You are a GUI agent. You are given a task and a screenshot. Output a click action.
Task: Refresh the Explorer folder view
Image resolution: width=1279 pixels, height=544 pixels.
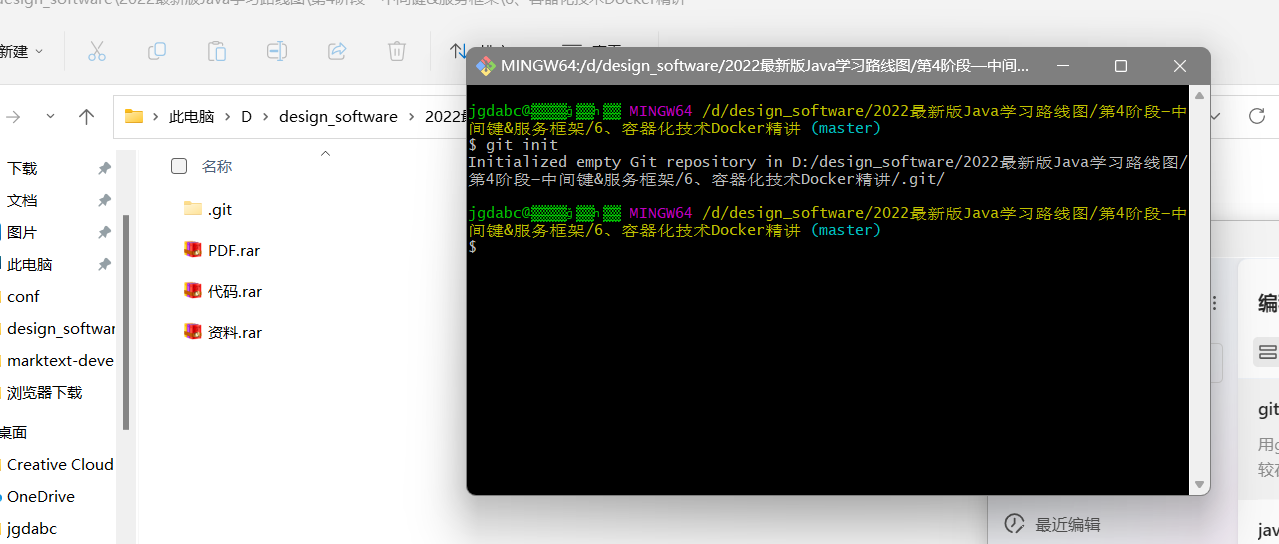click(1257, 117)
